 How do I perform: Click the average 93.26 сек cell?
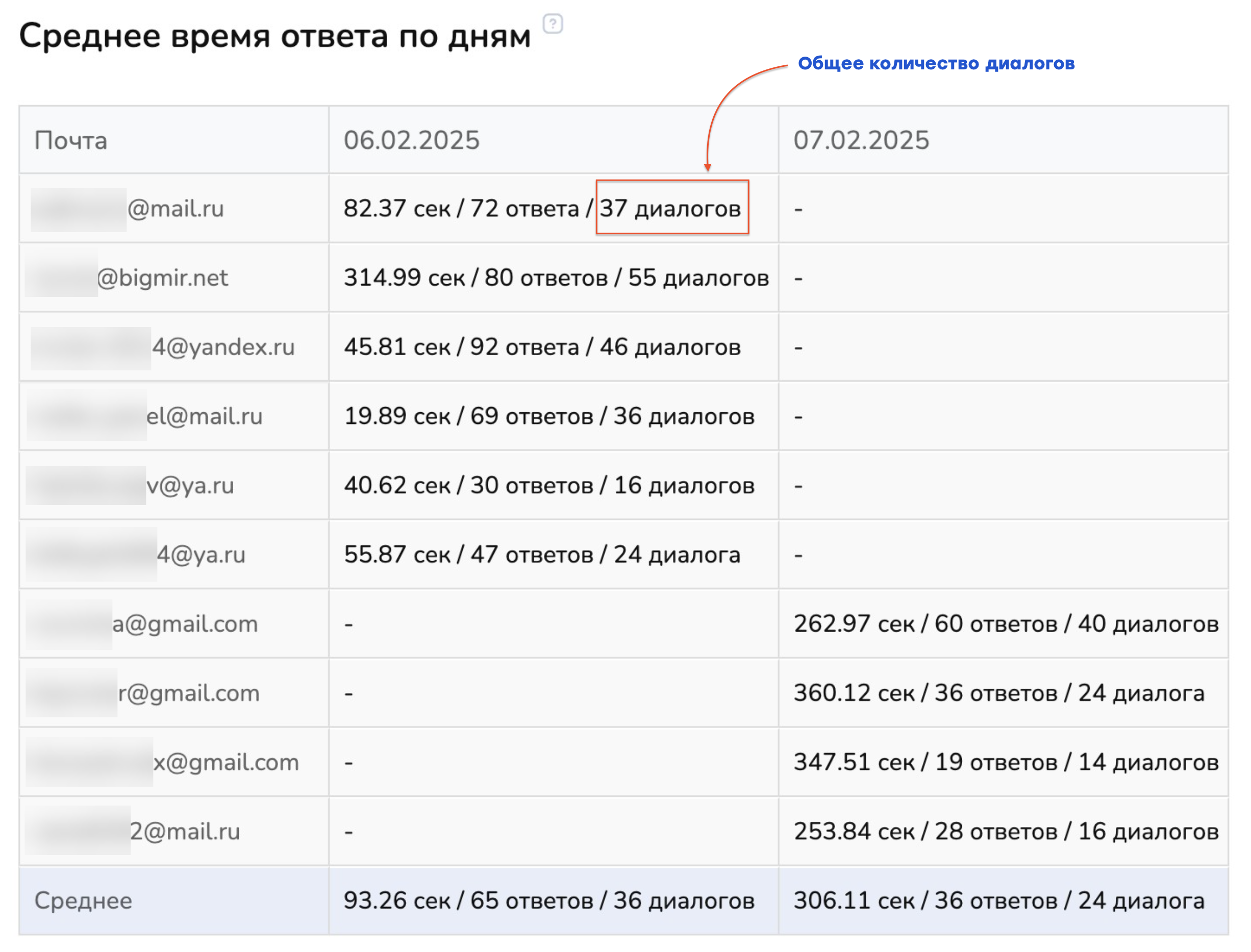click(548, 900)
